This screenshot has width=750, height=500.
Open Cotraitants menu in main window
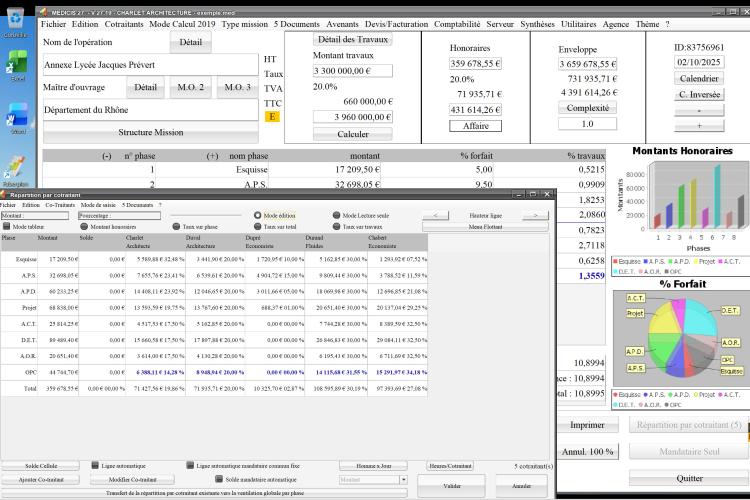(x=124, y=24)
